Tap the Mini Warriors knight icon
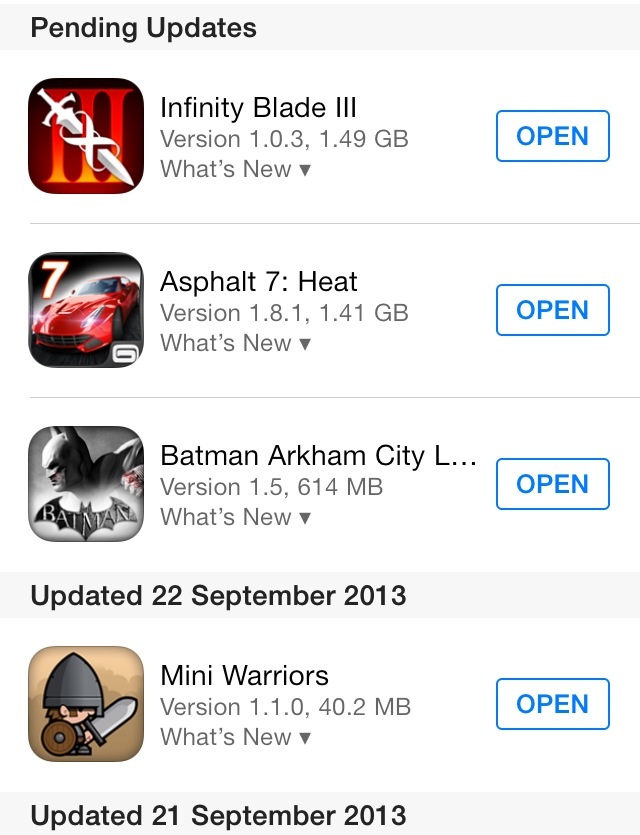 (x=86, y=704)
